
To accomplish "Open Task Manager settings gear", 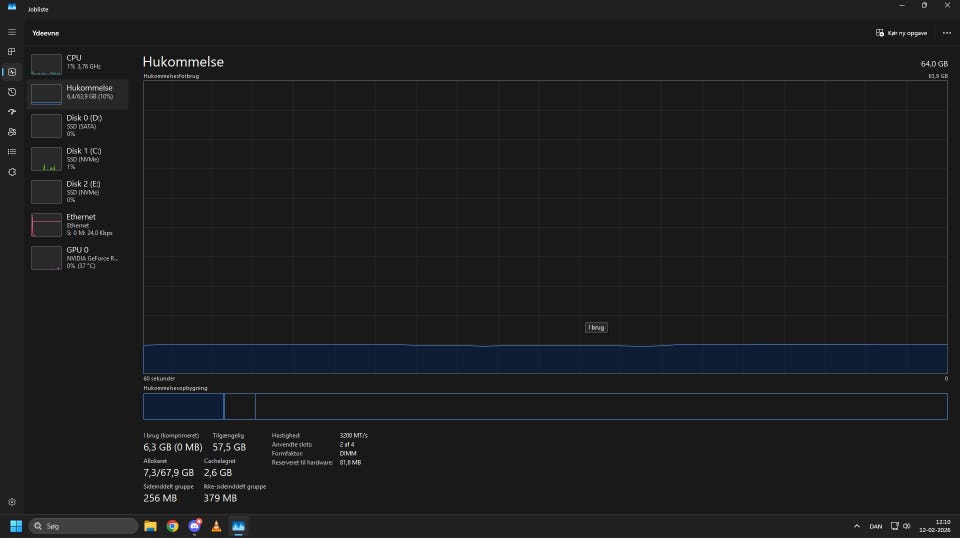I will (x=12, y=502).
